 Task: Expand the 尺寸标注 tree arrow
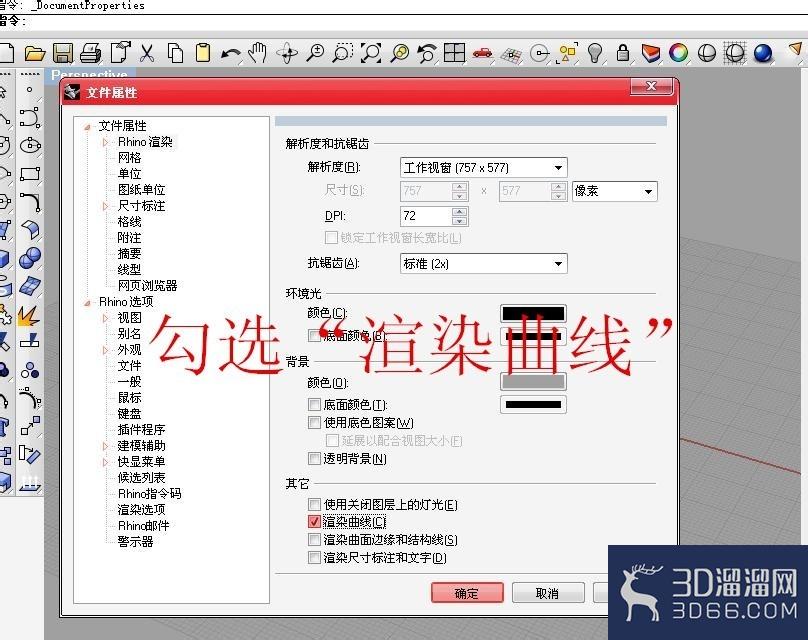(106, 206)
